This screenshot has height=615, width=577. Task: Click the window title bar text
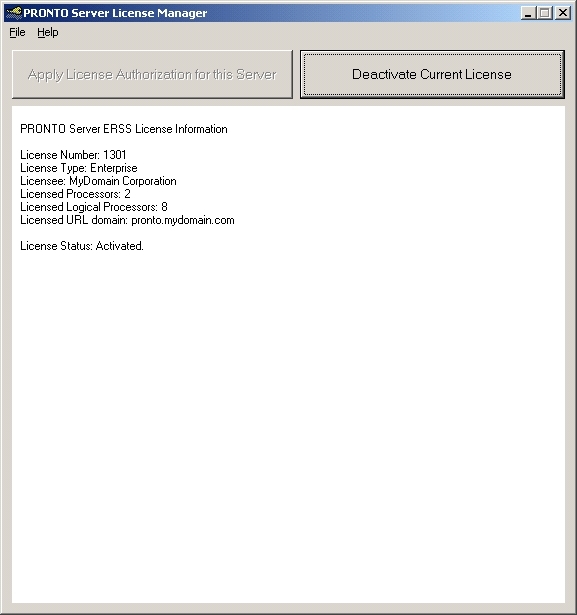(x=115, y=13)
